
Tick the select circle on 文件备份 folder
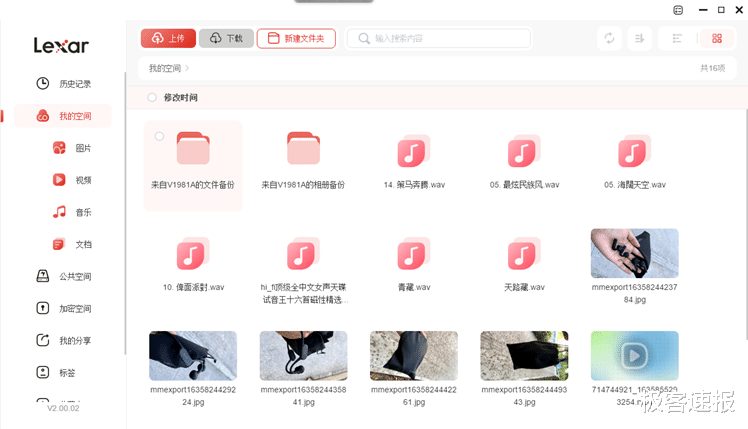coord(159,136)
